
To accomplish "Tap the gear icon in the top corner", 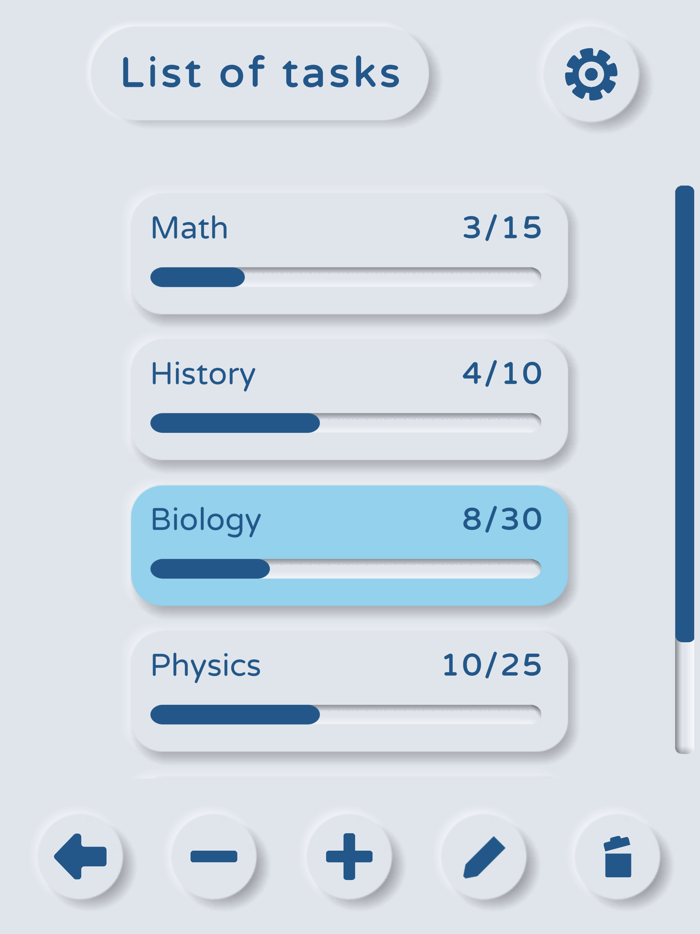I will point(590,73).
